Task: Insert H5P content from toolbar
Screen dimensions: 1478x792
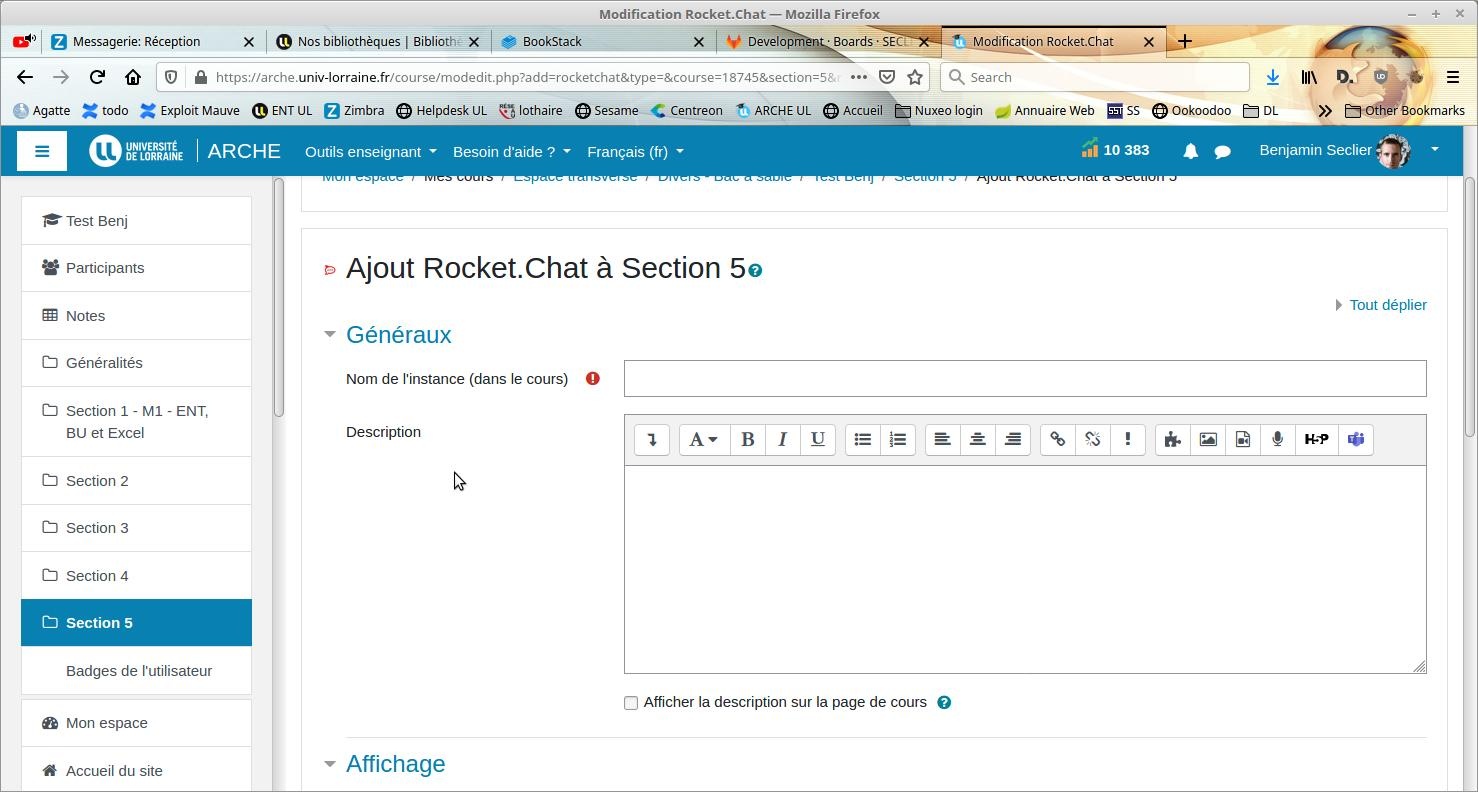Action: [x=1316, y=439]
